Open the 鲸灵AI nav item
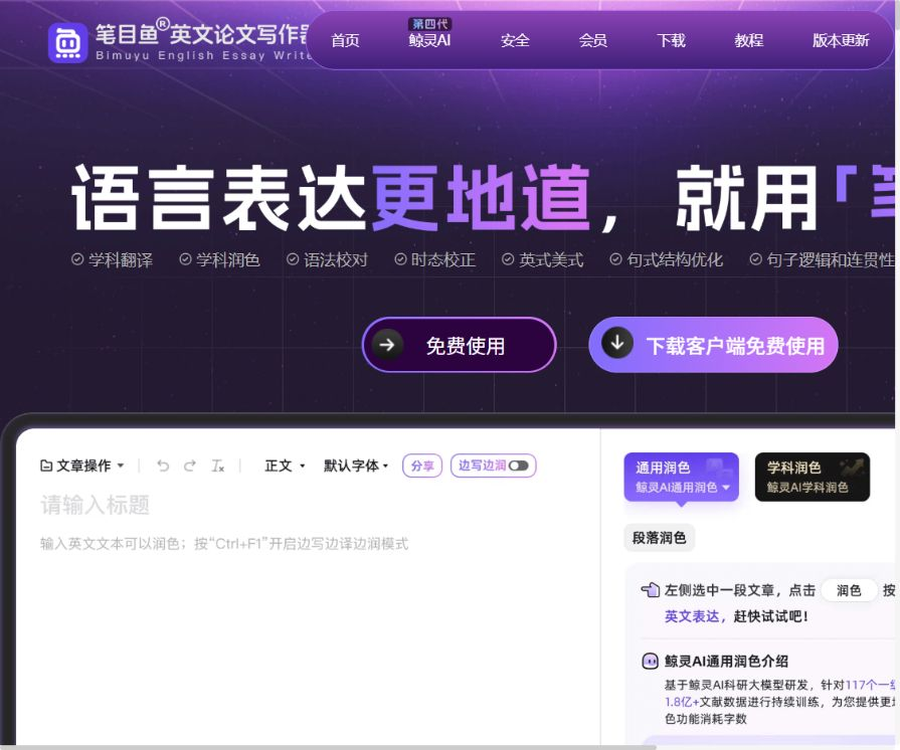 (429, 40)
